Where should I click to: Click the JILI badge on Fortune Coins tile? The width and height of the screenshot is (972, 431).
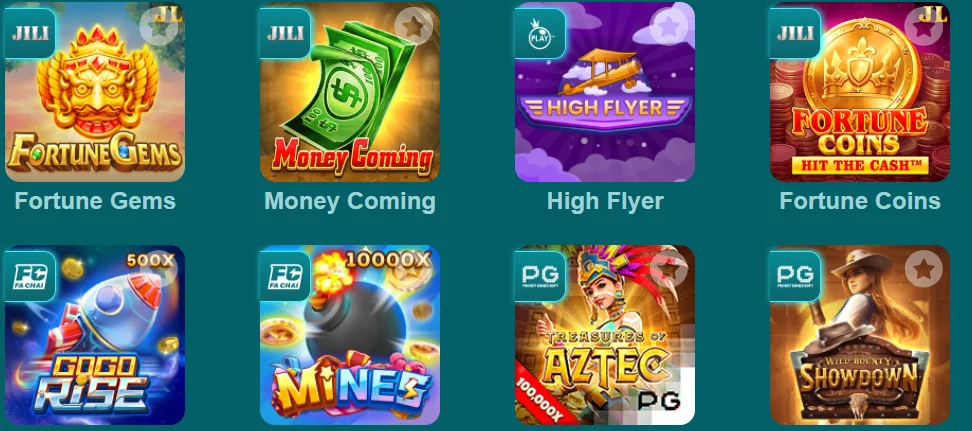[x=795, y=33]
